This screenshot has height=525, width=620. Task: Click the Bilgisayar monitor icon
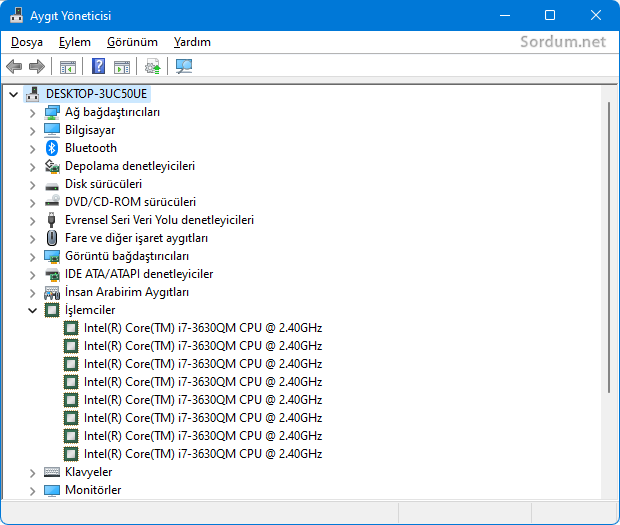click(x=52, y=130)
